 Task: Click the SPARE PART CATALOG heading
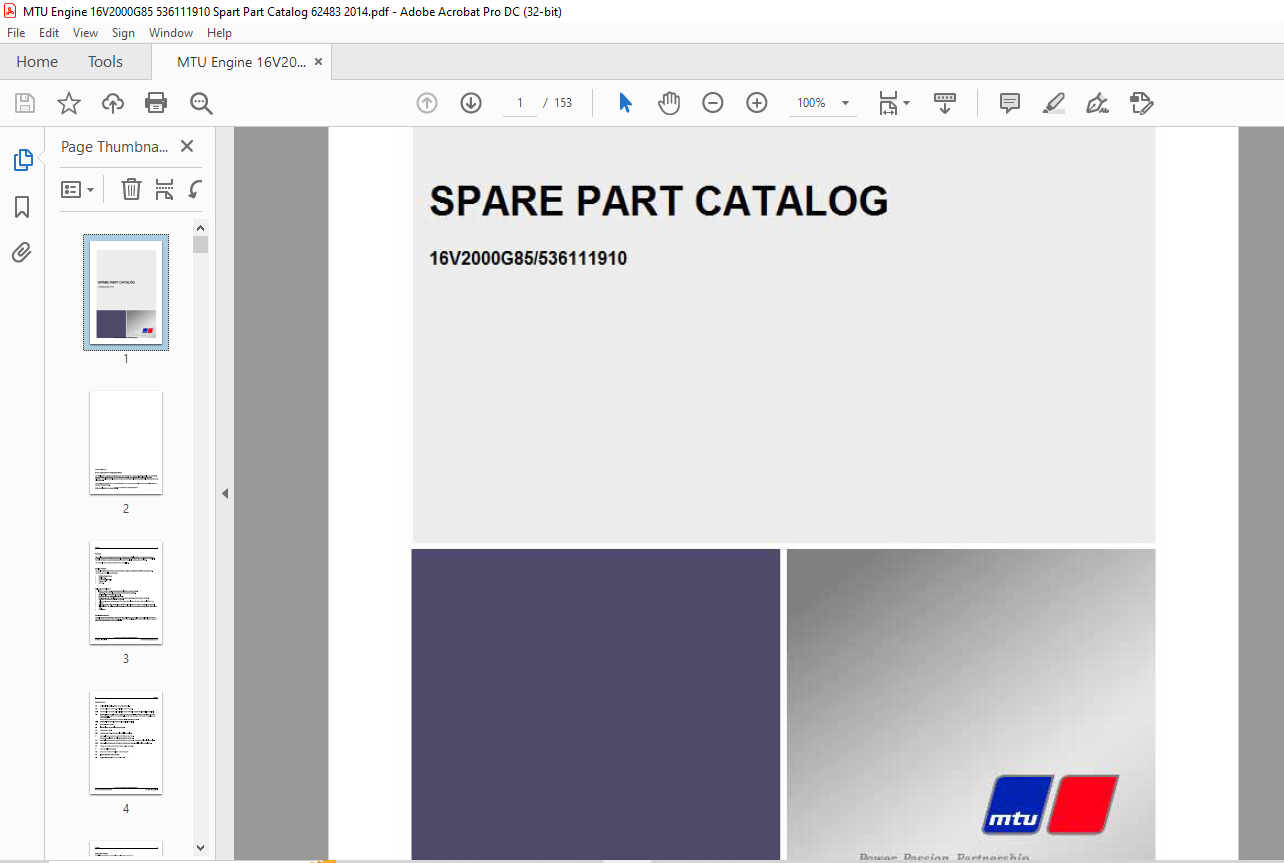pos(659,201)
